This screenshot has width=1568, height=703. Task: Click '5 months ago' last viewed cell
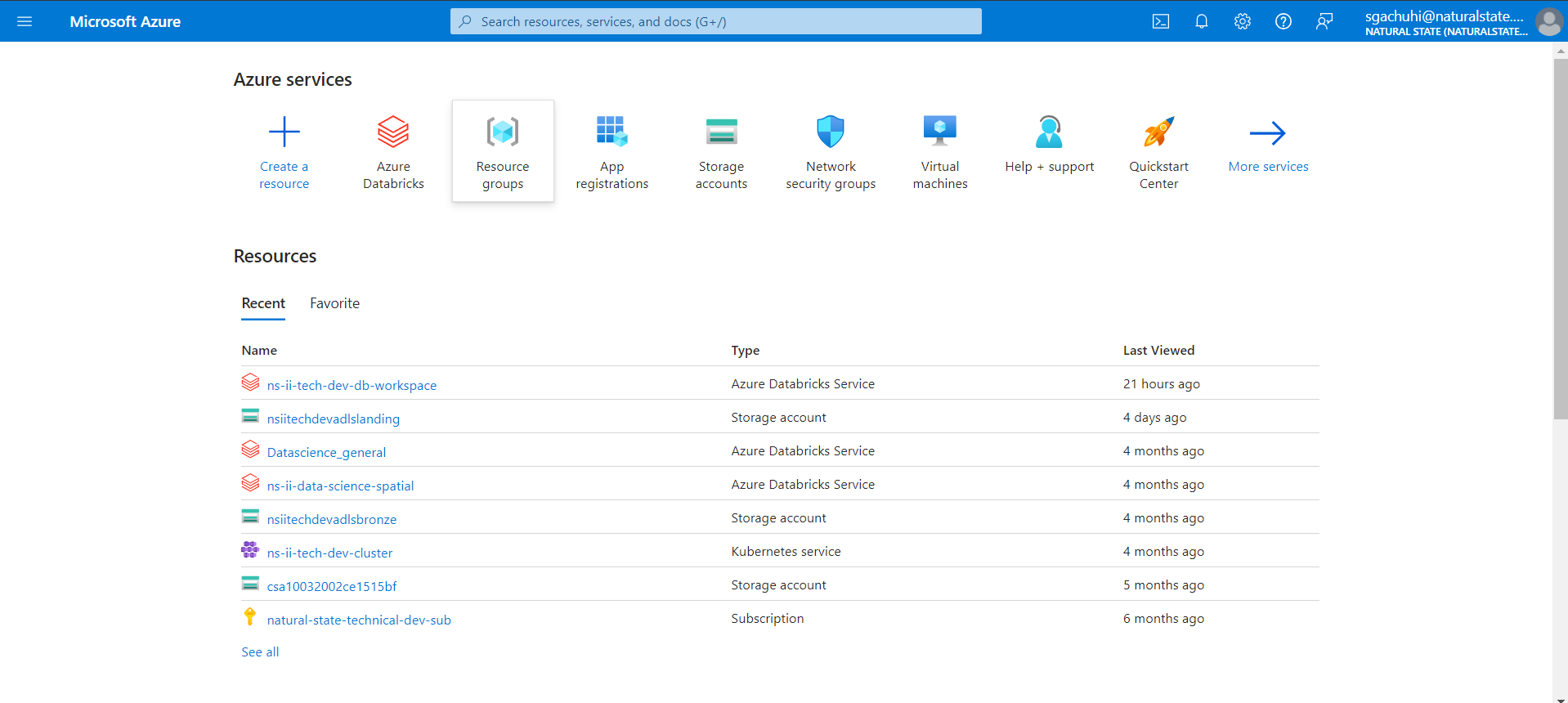click(x=1163, y=584)
